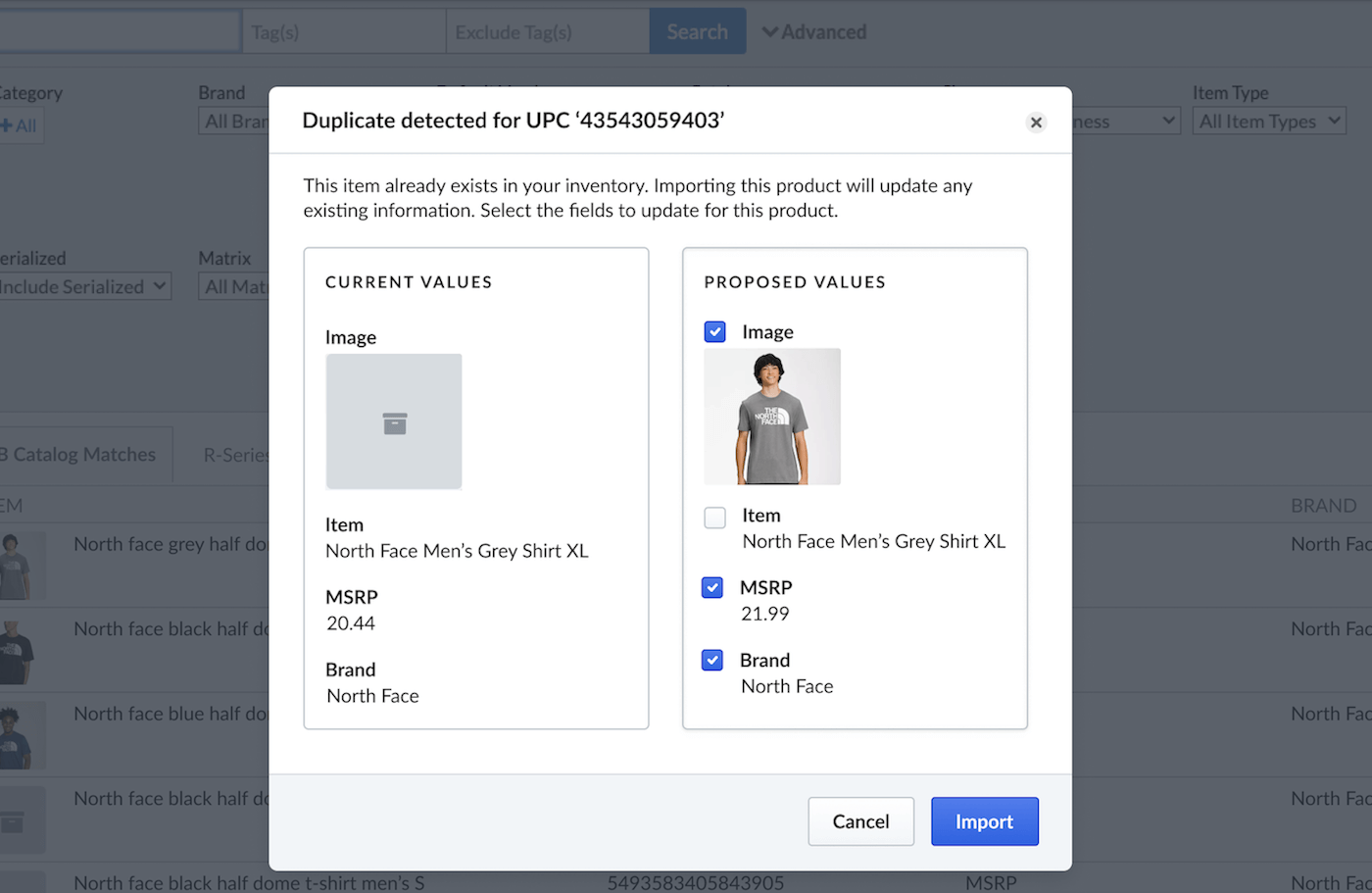
Task: Click the Cancel button
Action: click(x=860, y=821)
